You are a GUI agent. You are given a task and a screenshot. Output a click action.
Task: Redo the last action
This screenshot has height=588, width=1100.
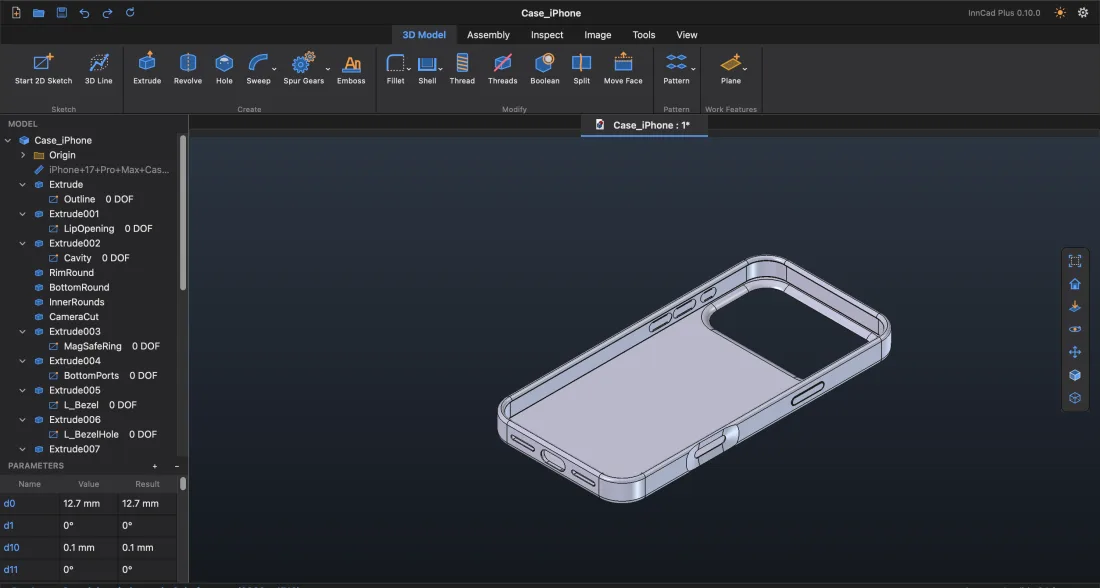[107, 13]
